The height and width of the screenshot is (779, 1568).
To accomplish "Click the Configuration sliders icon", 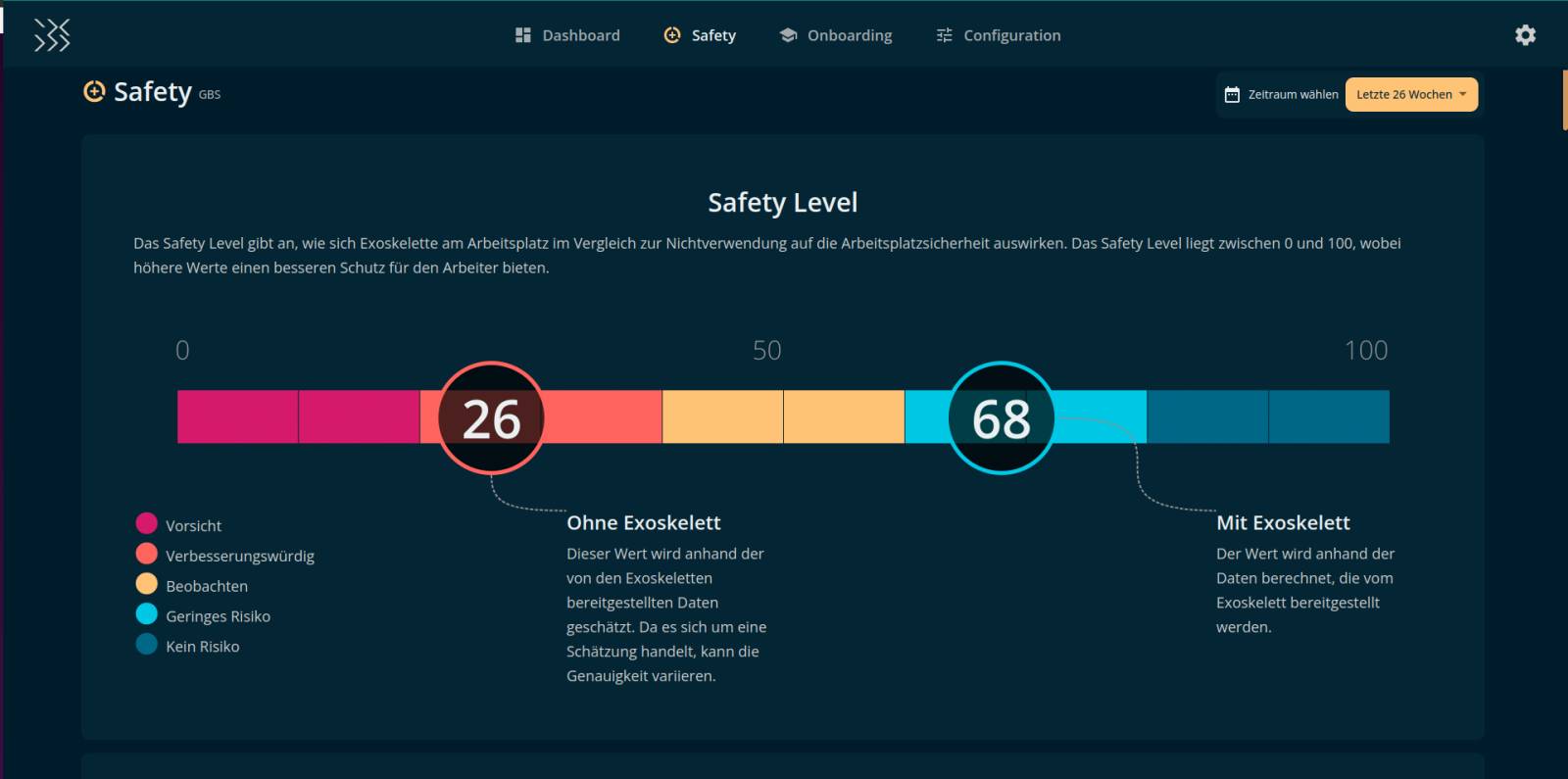I will (x=945, y=35).
